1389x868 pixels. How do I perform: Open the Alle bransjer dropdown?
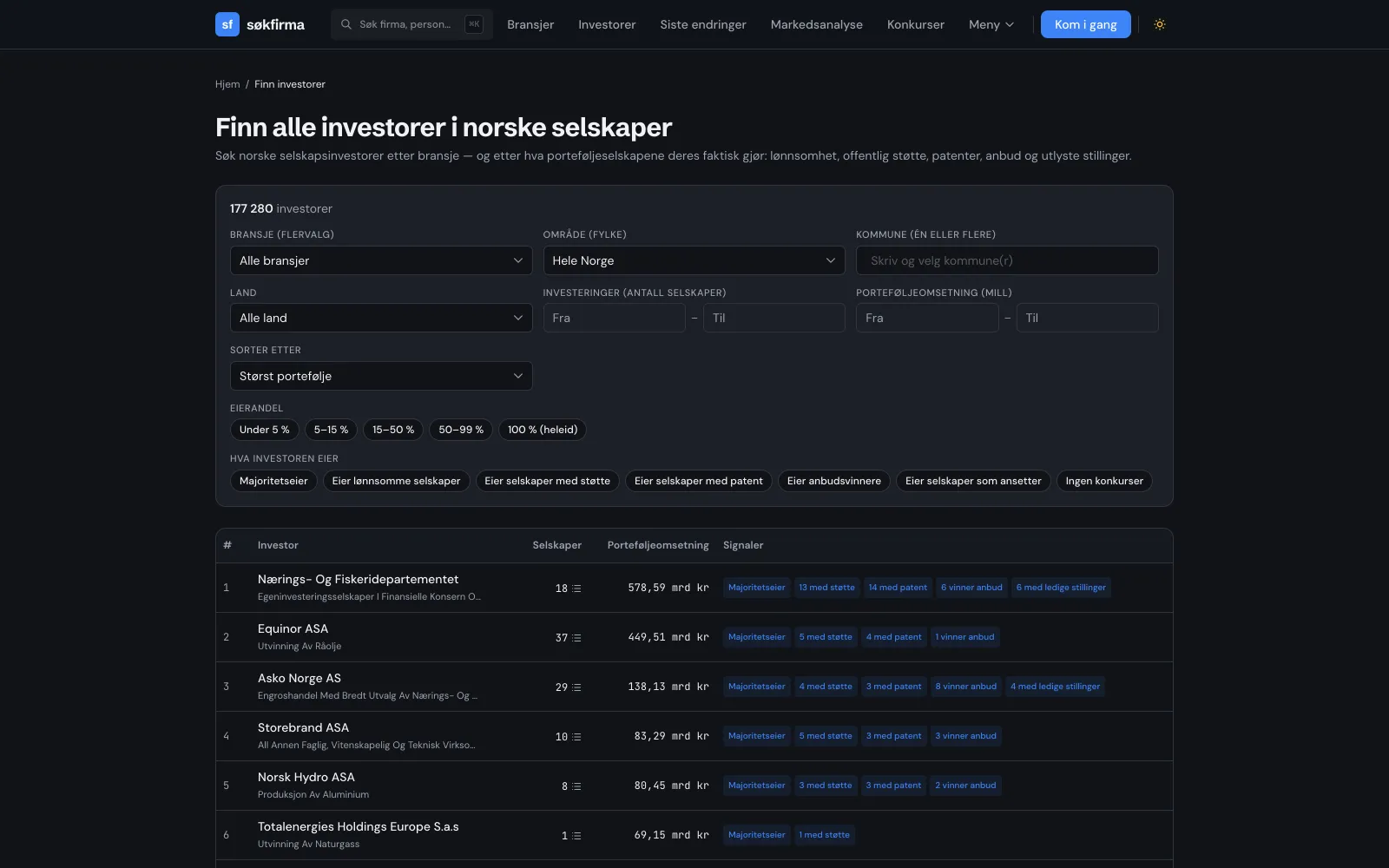(x=381, y=260)
